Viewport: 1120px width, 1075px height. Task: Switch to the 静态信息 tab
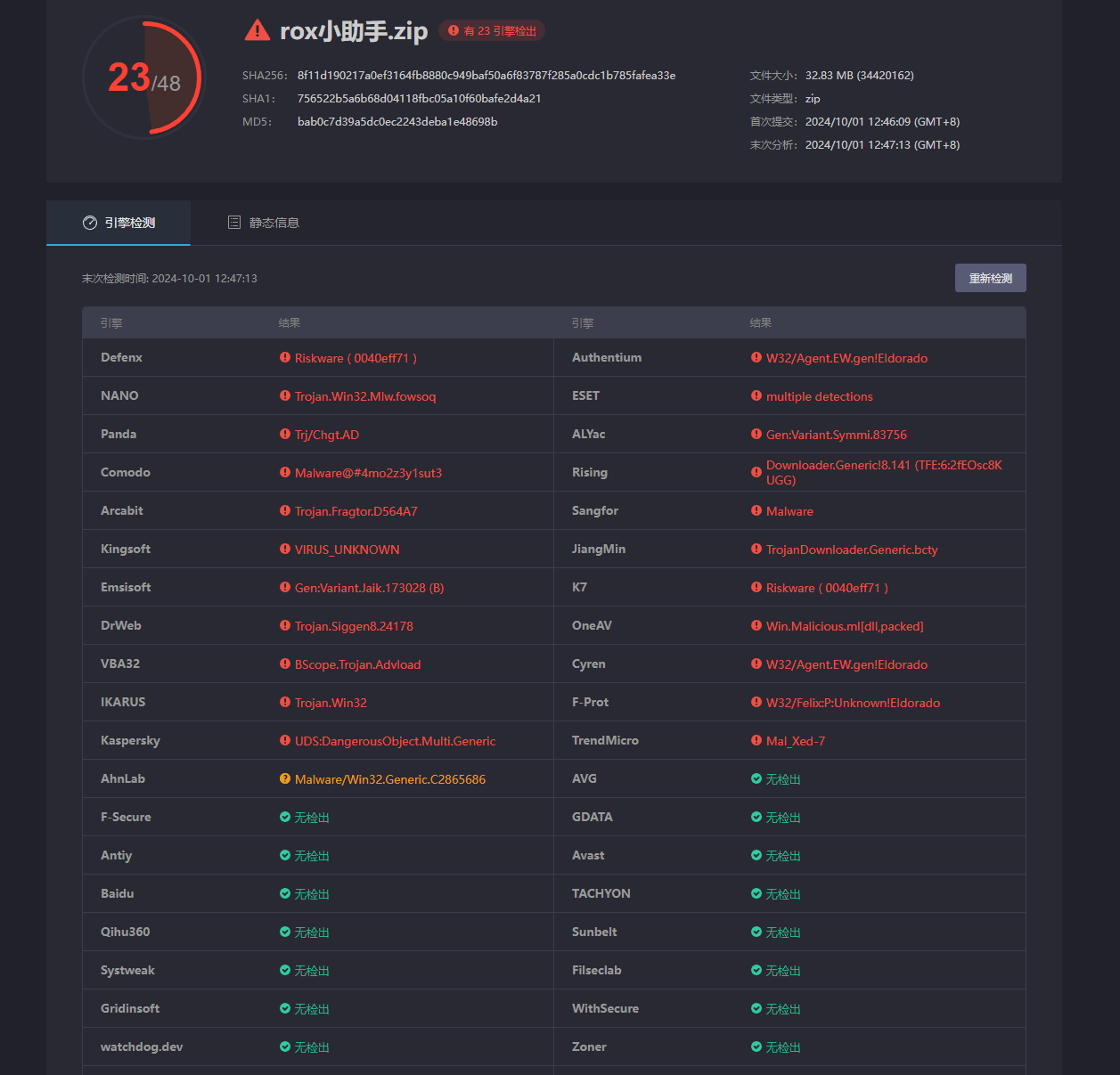(x=264, y=223)
